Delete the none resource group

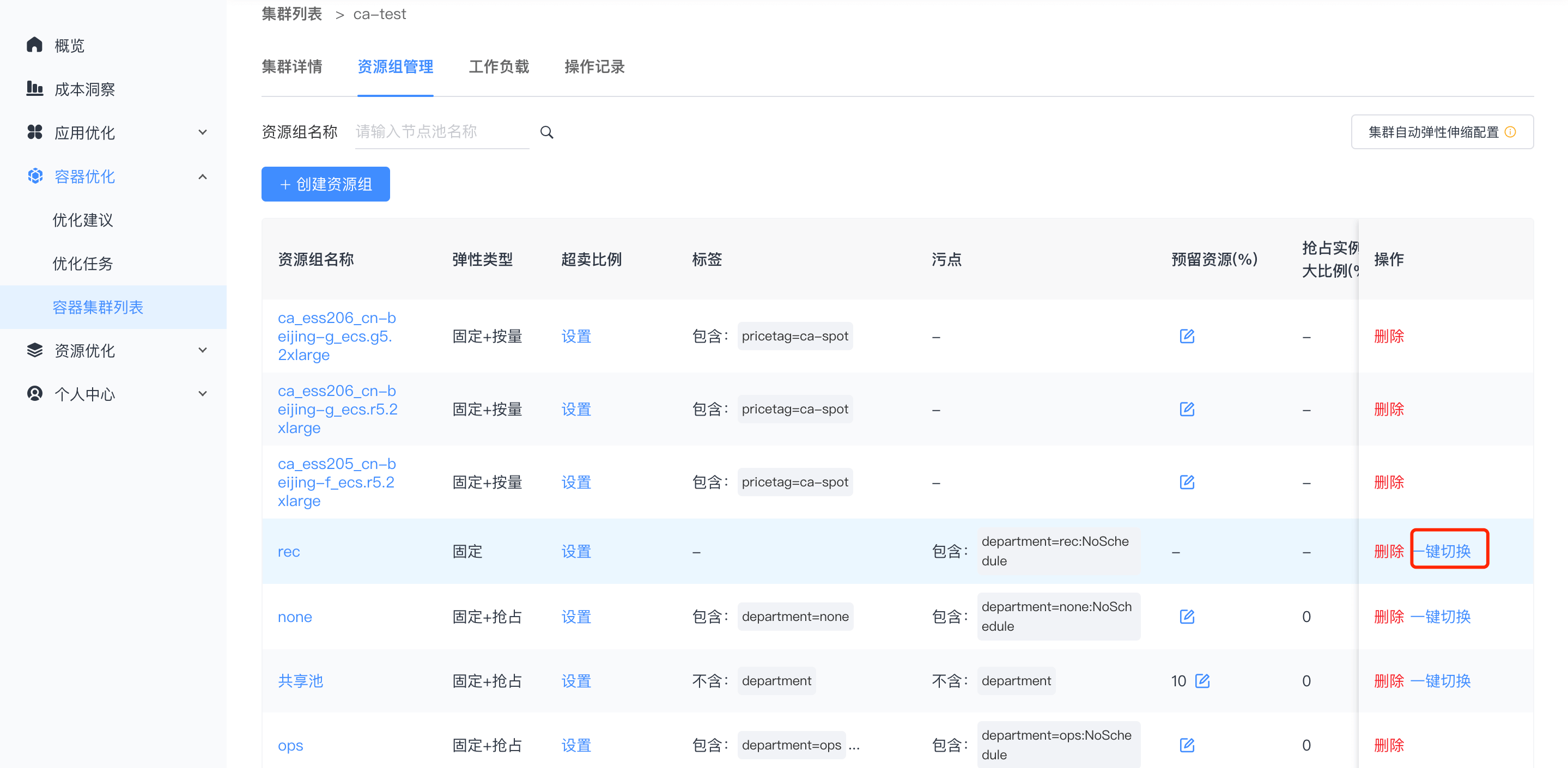click(1389, 617)
